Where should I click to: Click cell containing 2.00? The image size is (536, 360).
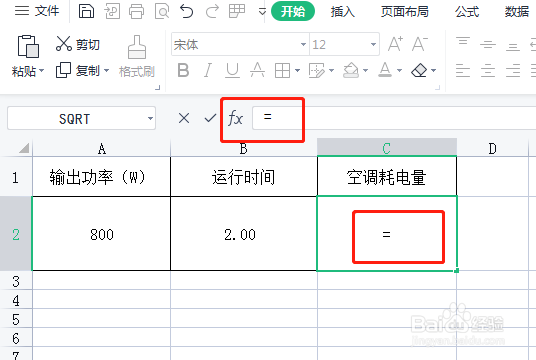point(244,234)
